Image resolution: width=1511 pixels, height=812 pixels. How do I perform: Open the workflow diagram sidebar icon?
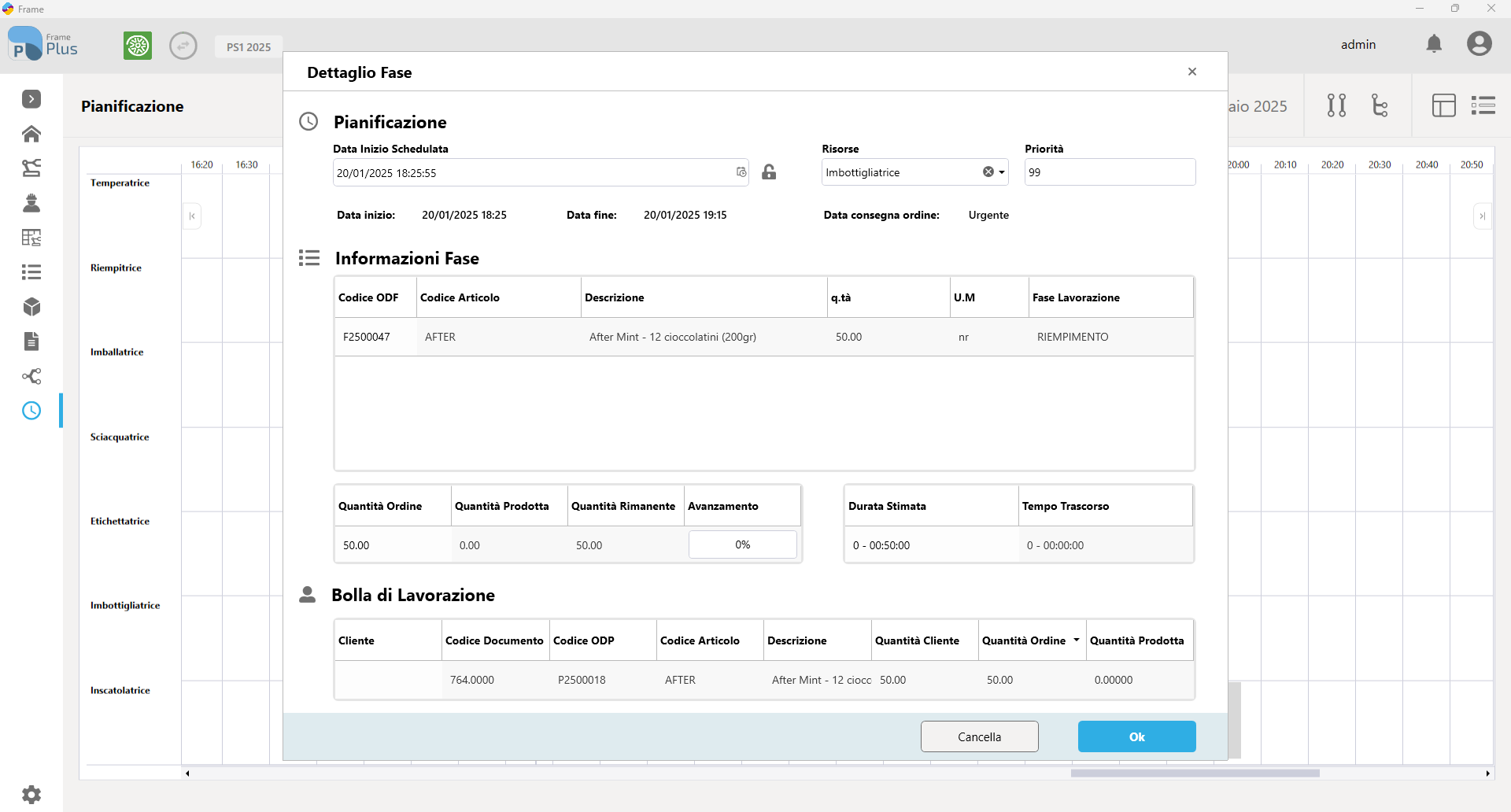click(31, 168)
